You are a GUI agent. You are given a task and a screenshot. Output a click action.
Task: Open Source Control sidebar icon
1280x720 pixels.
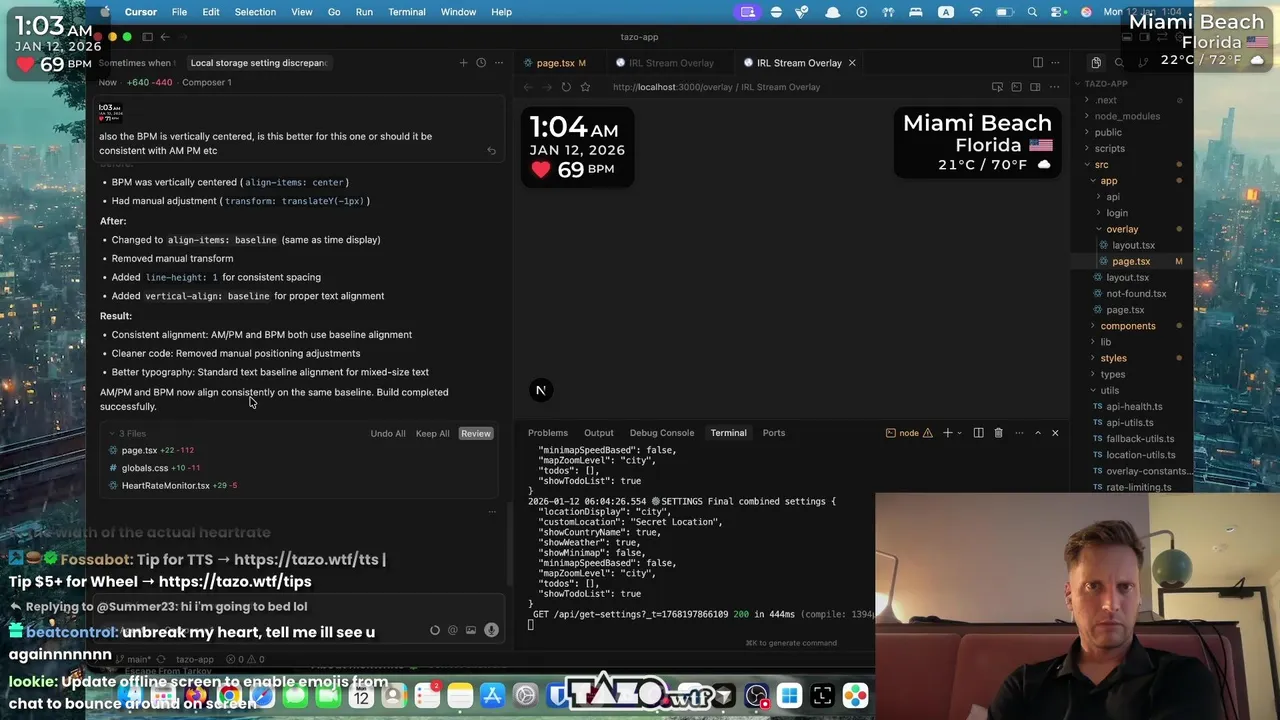pyautogui.click(x=1141, y=63)
